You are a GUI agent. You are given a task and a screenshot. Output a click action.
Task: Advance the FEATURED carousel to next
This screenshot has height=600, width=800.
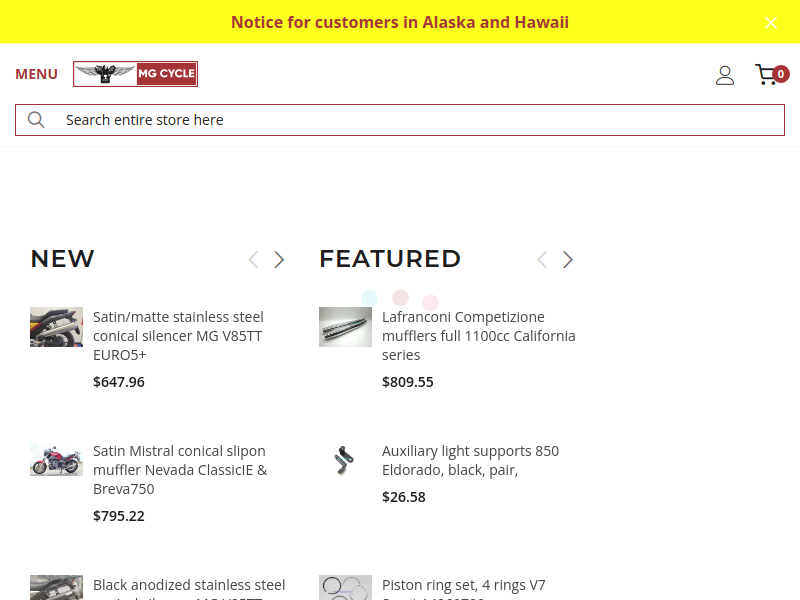pos(567,260)
